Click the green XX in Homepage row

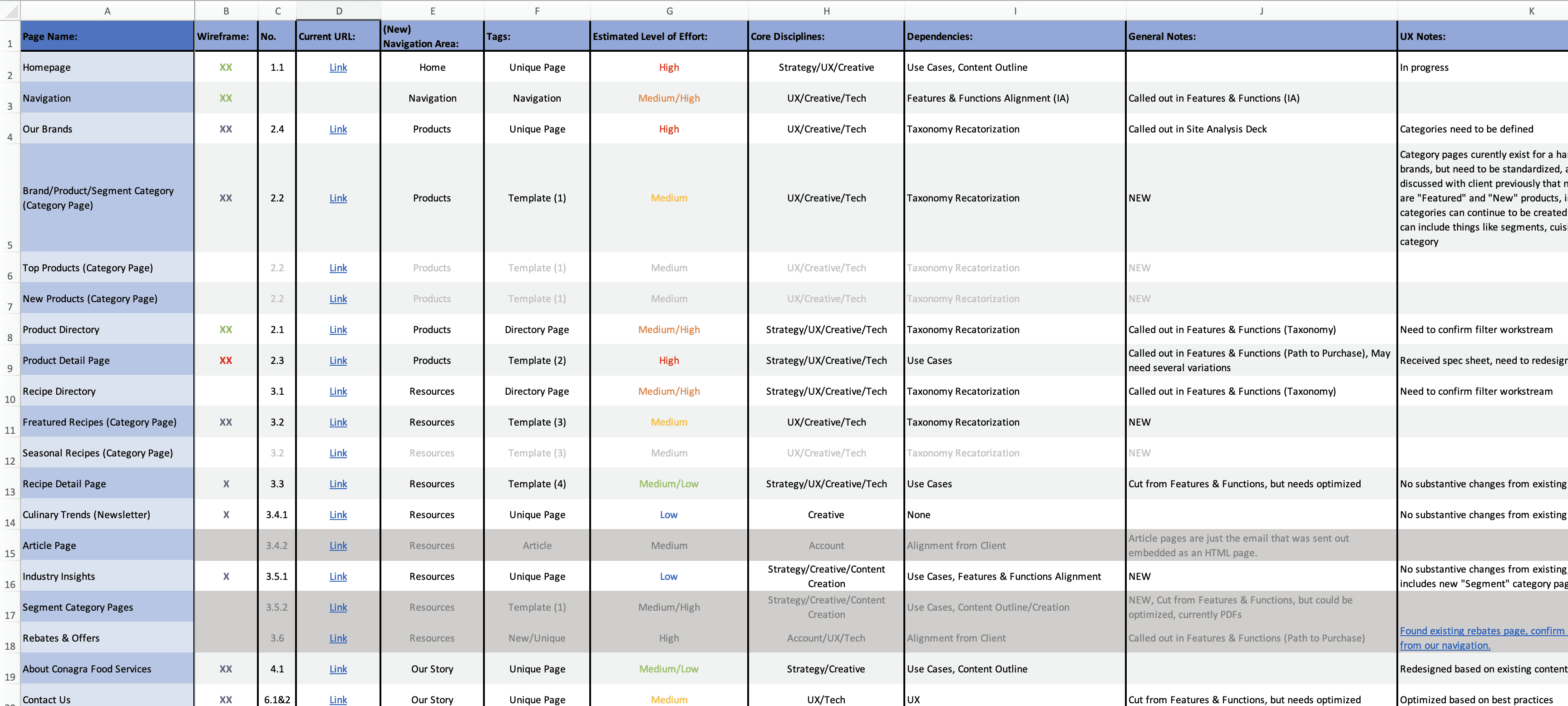(x=226, y=68)
